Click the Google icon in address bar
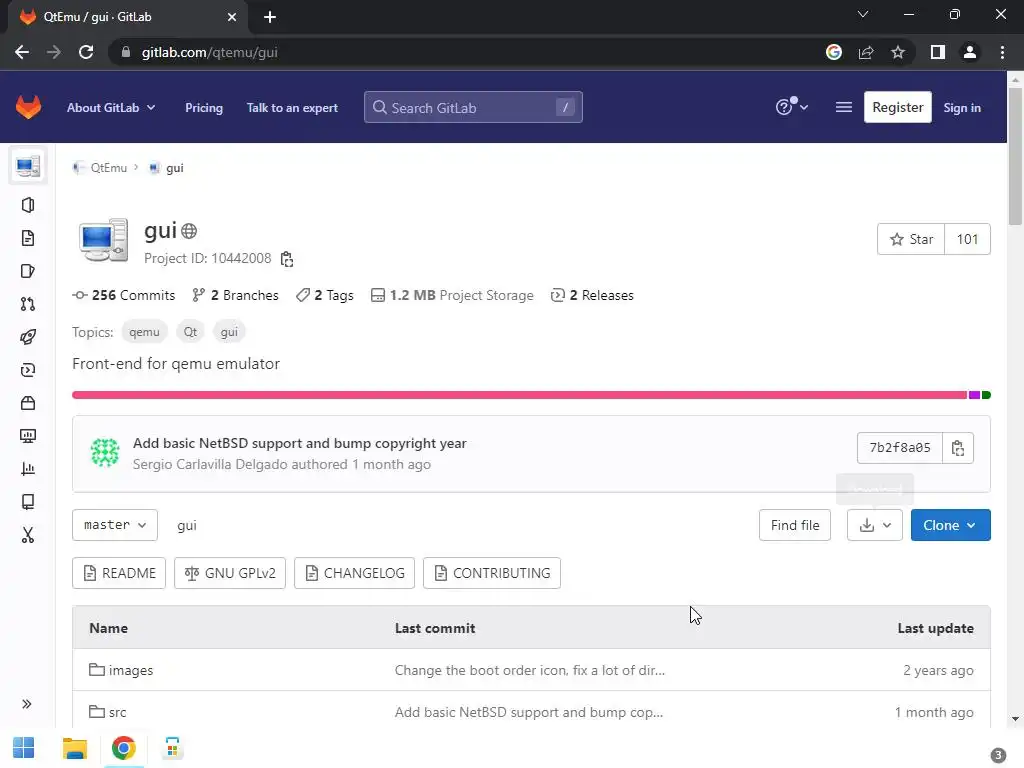Image resolution: width=1024 pixels, height=768 pixels. [834, 52]
